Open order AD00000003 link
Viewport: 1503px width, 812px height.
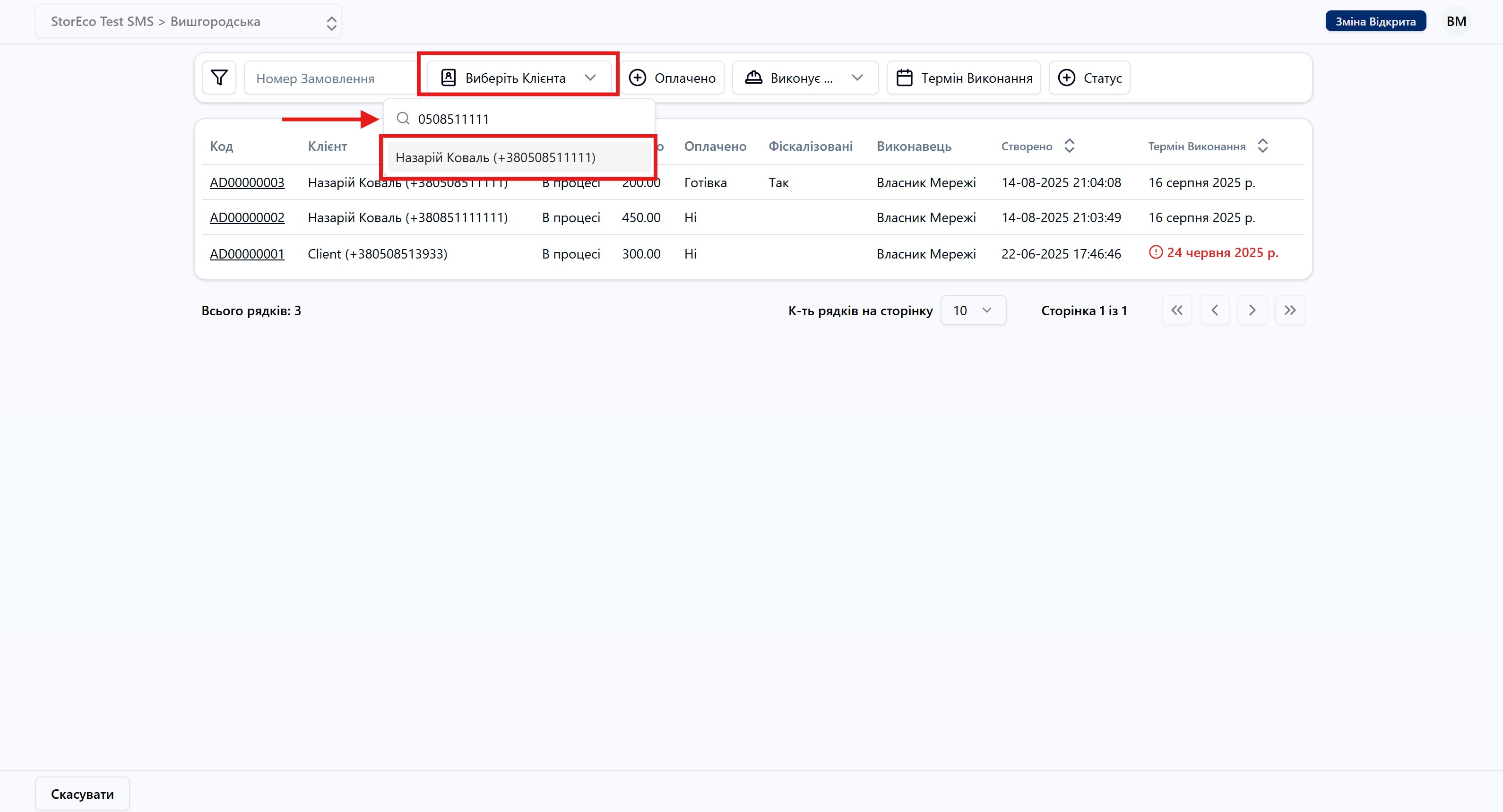247,182
